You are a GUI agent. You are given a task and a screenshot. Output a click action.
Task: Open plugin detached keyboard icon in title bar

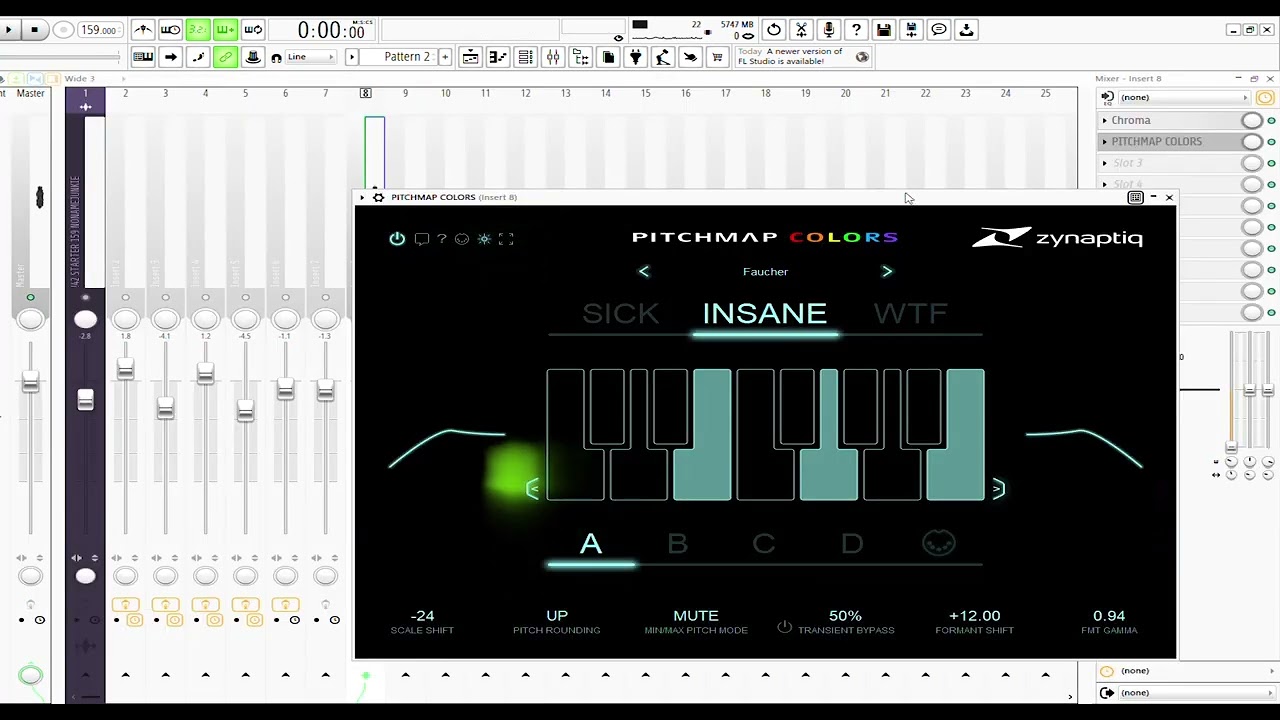coord(1135,197)
